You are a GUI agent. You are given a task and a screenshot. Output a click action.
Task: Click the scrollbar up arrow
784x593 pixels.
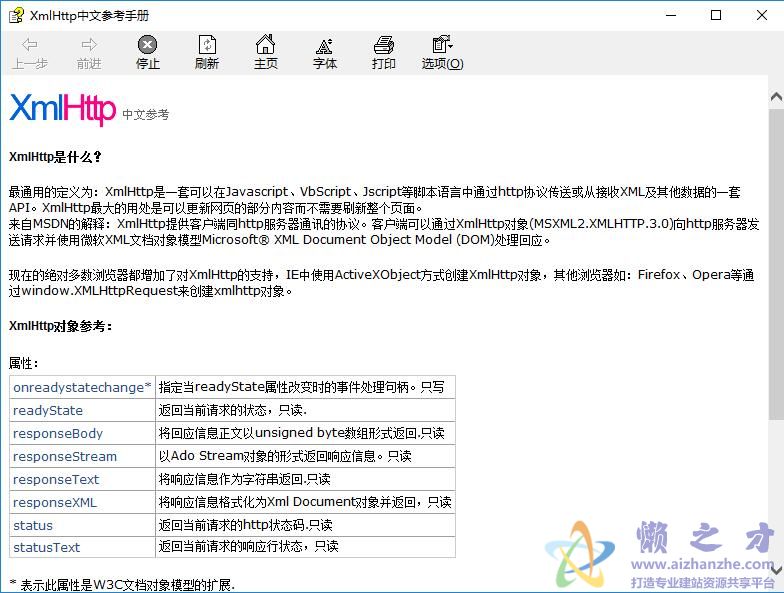click(x=776, y=96)
